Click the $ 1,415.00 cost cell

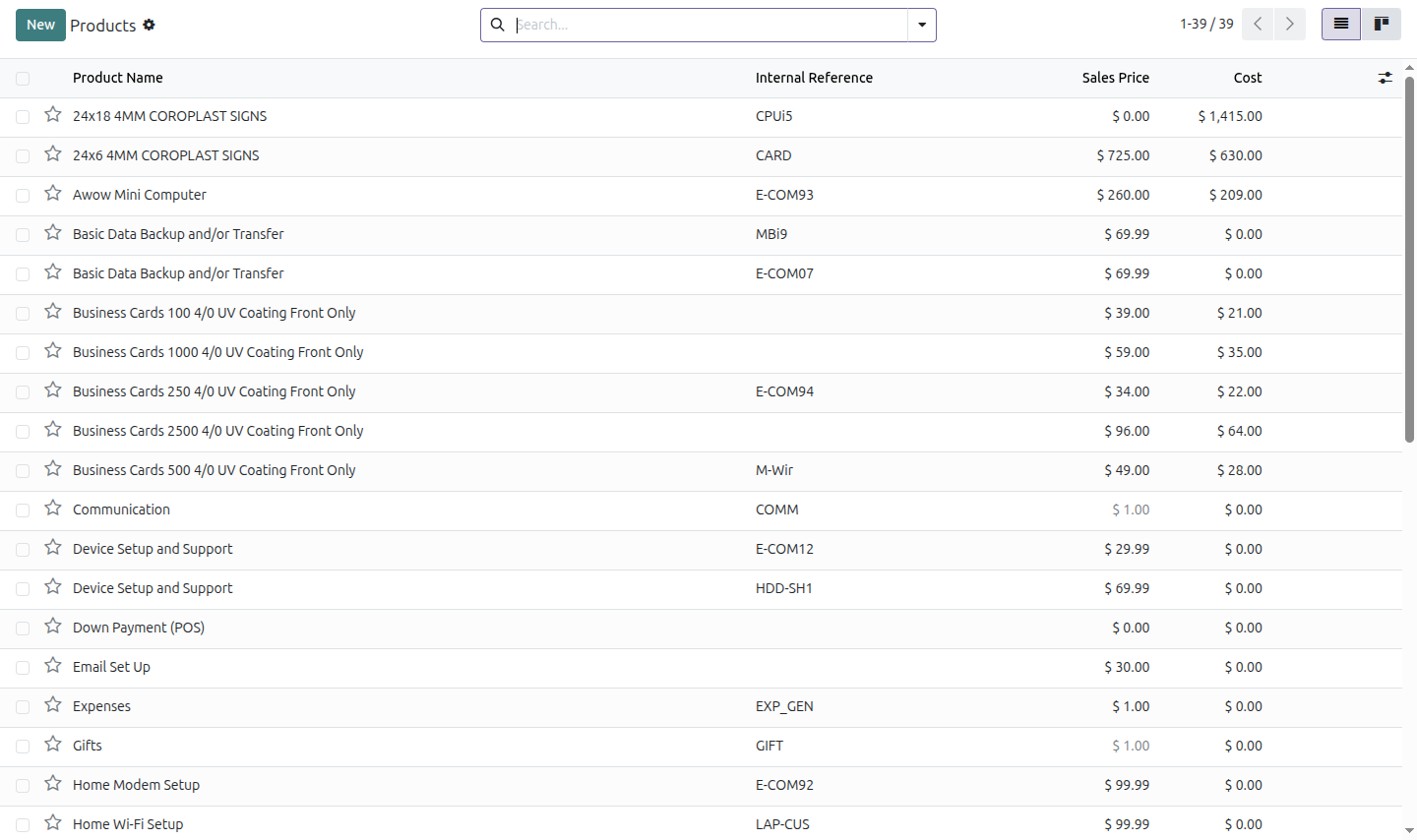pyautogui.click(x=1230, y=116)
